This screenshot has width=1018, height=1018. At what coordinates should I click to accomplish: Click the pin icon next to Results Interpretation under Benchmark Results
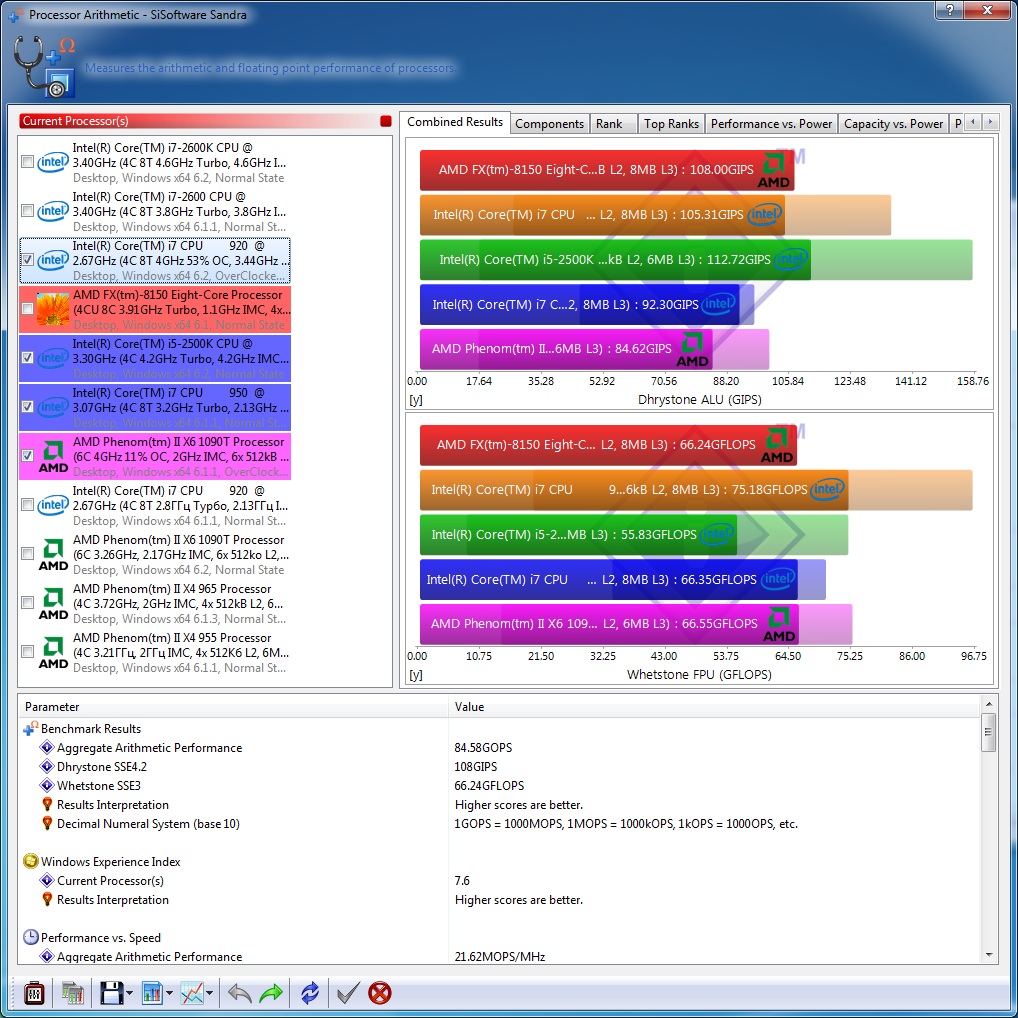click(x=47, y=804)
